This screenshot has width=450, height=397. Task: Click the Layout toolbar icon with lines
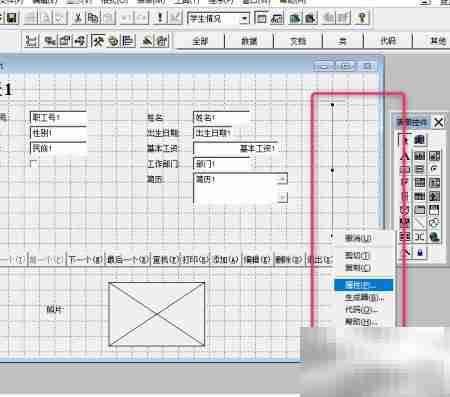(128, 41)
